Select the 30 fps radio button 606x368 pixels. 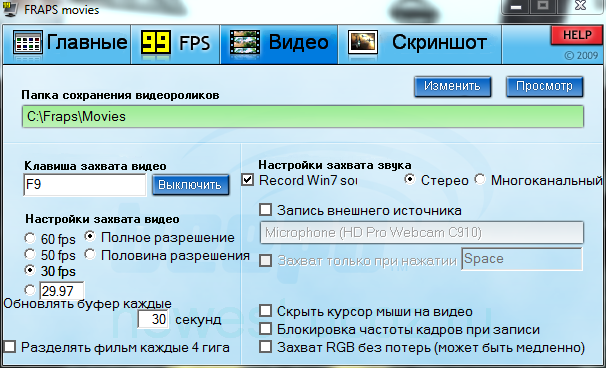(30, 270)
